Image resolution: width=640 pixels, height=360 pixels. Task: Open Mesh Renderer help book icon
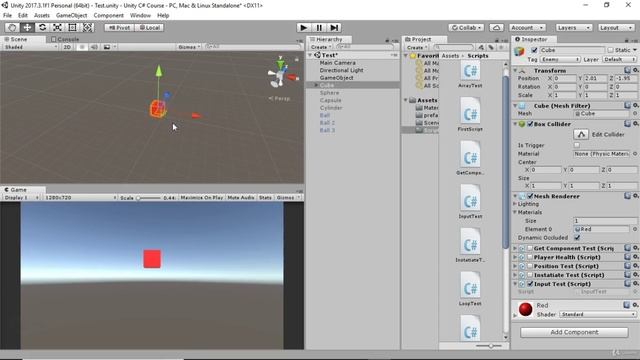[627, 196]
